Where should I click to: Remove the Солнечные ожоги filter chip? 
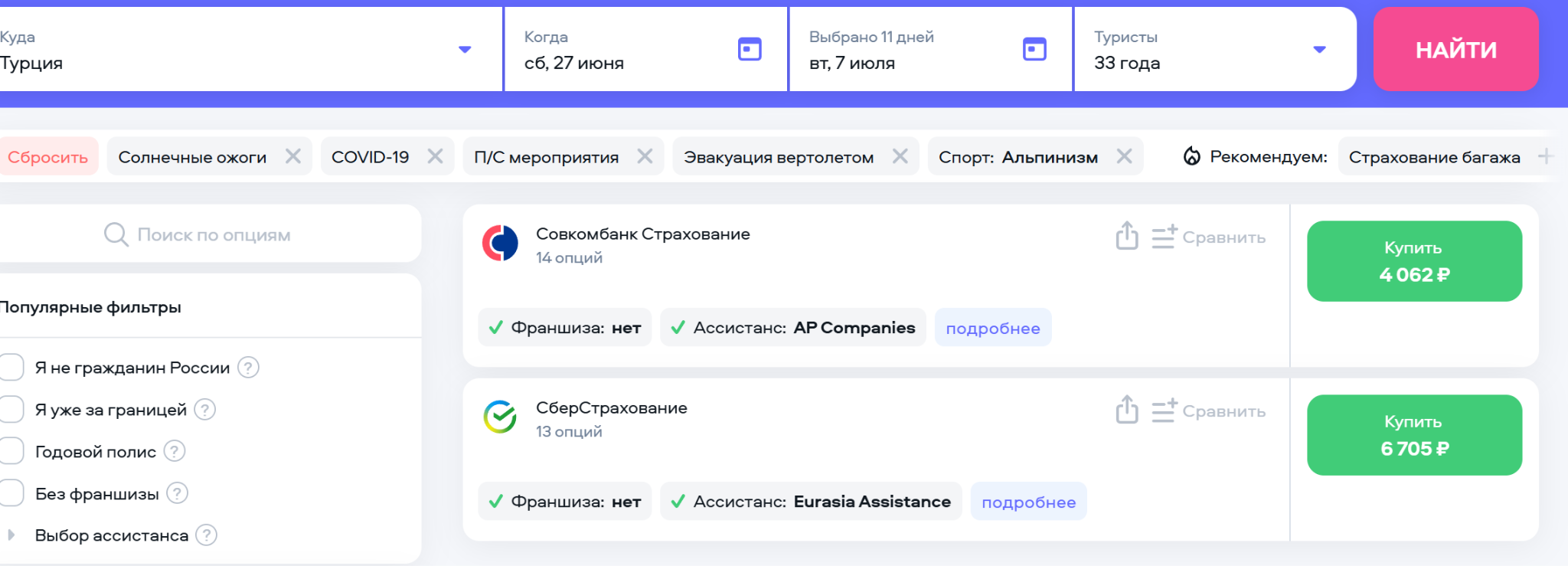pyautogui.click(x=293, y=156)
